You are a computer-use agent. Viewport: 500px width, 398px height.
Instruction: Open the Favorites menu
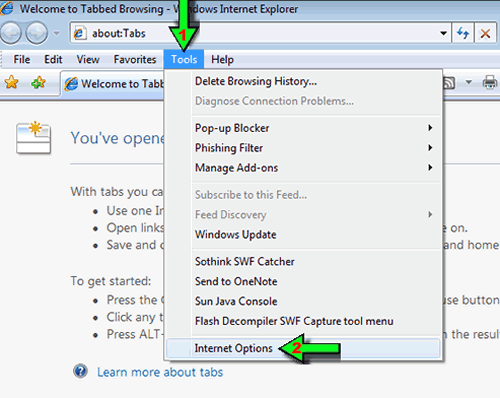135,59
